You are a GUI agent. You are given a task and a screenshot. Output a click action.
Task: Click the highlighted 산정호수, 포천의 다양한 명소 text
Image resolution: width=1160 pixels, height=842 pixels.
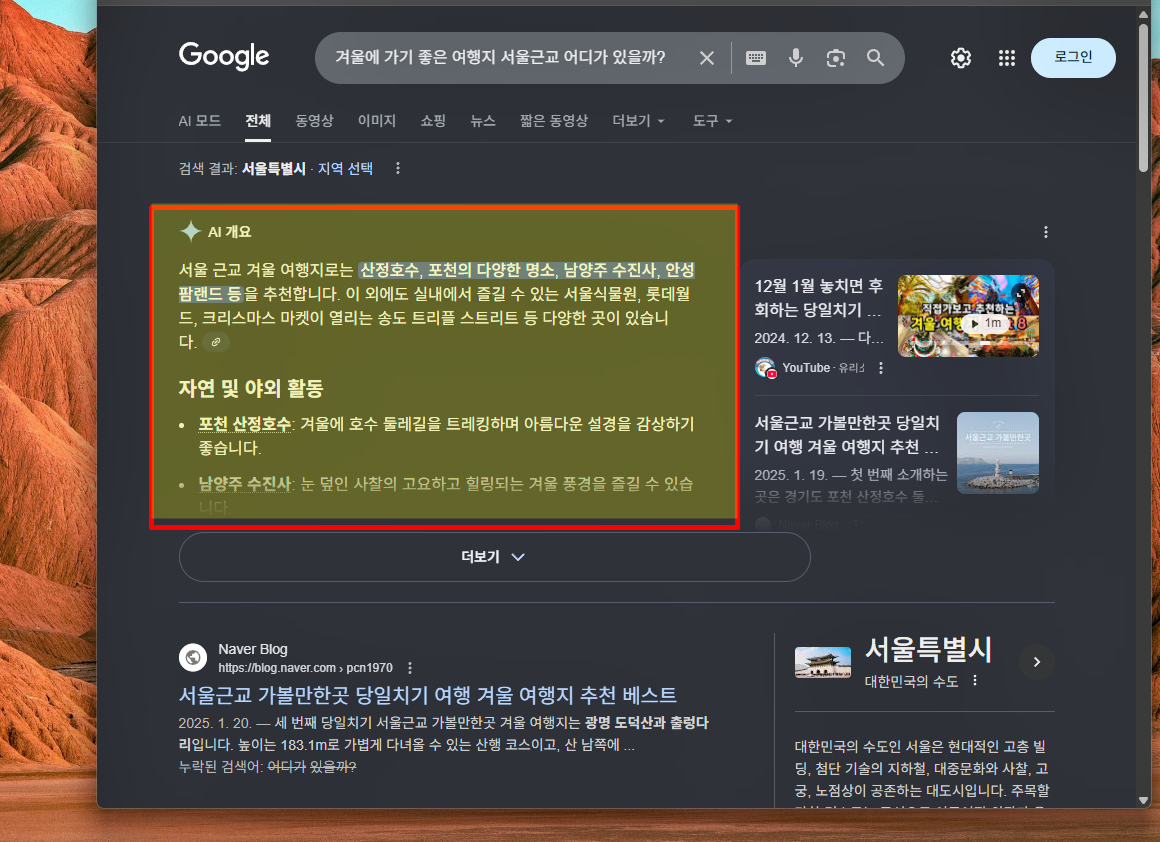pyautogui.click(x=456, y=270)
